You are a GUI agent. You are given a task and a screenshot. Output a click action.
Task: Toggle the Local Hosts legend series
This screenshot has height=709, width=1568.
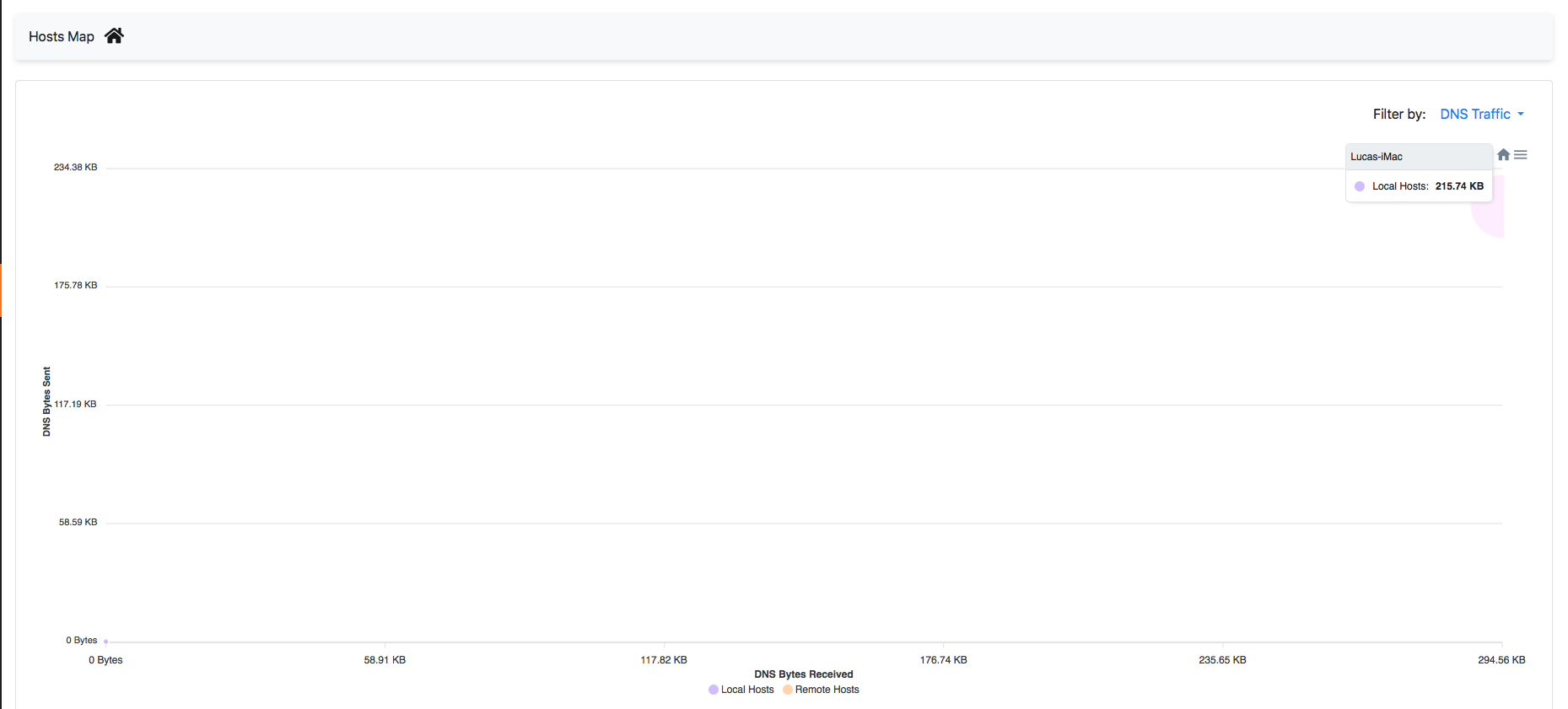coord(741,690)
